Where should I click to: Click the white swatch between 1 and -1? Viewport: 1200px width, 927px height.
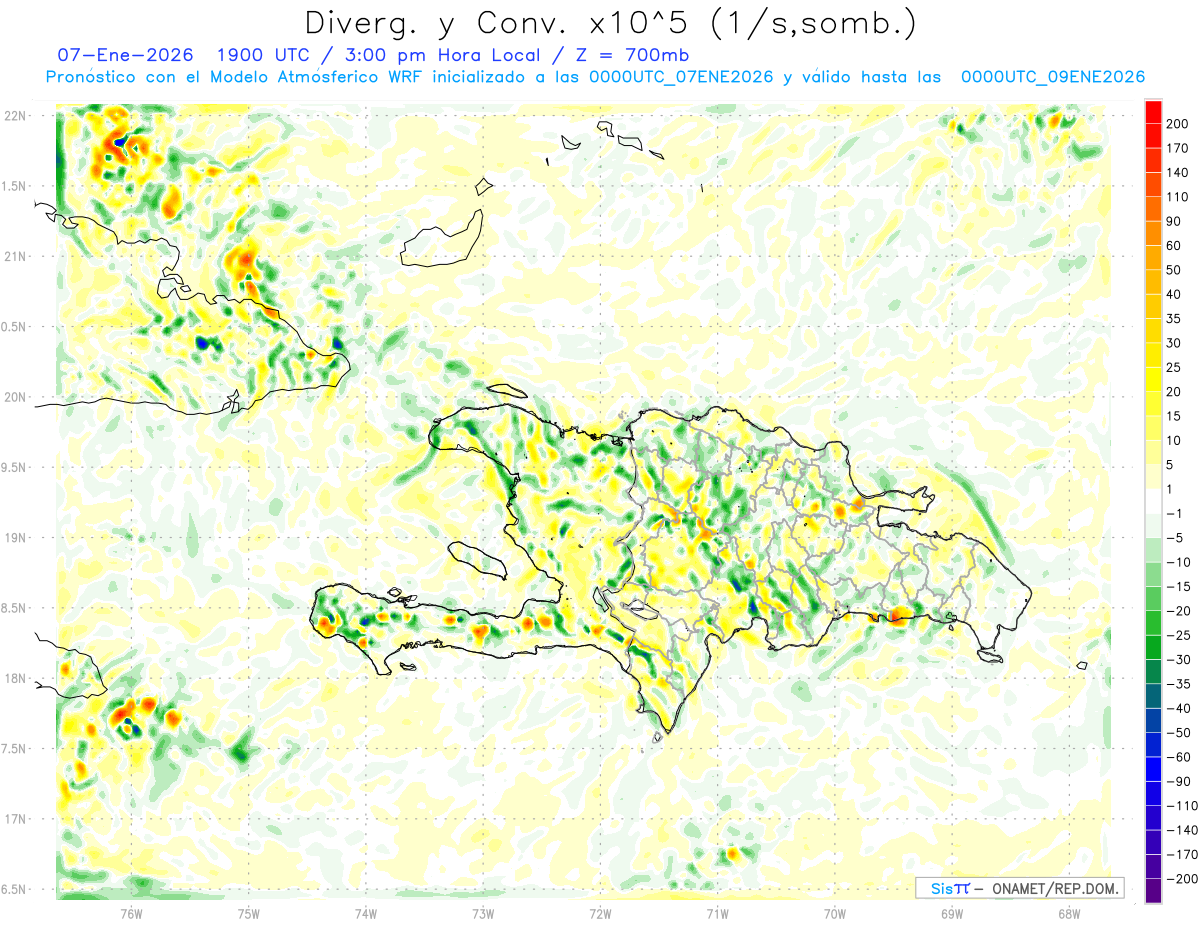click(x=1153, y=501)
